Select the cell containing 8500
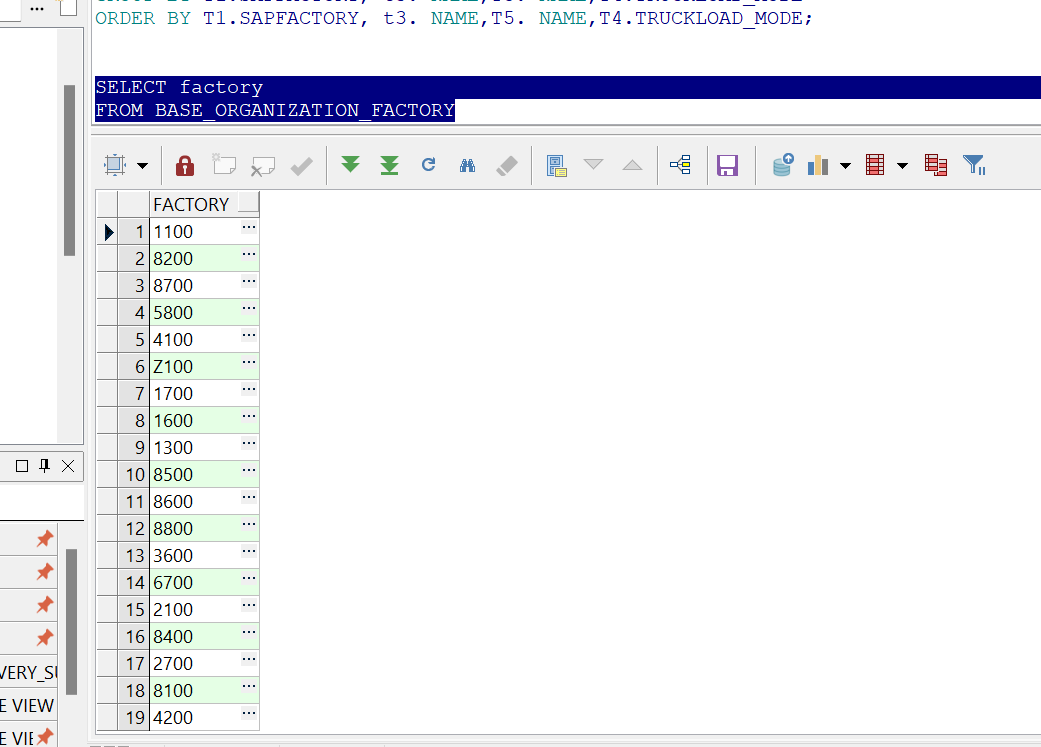Screen dimensions: 1041x747 (194, 475)
